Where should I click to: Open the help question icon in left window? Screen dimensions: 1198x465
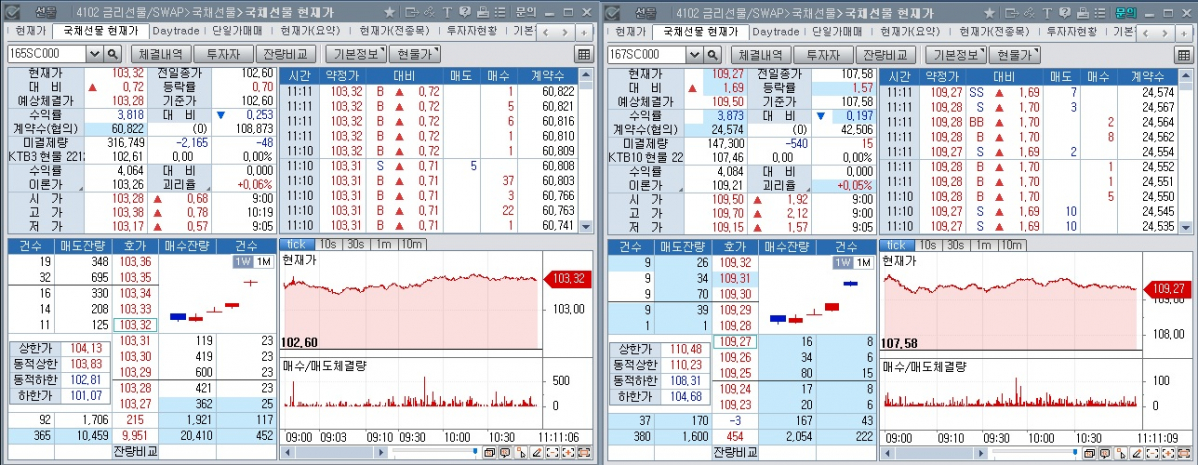pos(465,12)
